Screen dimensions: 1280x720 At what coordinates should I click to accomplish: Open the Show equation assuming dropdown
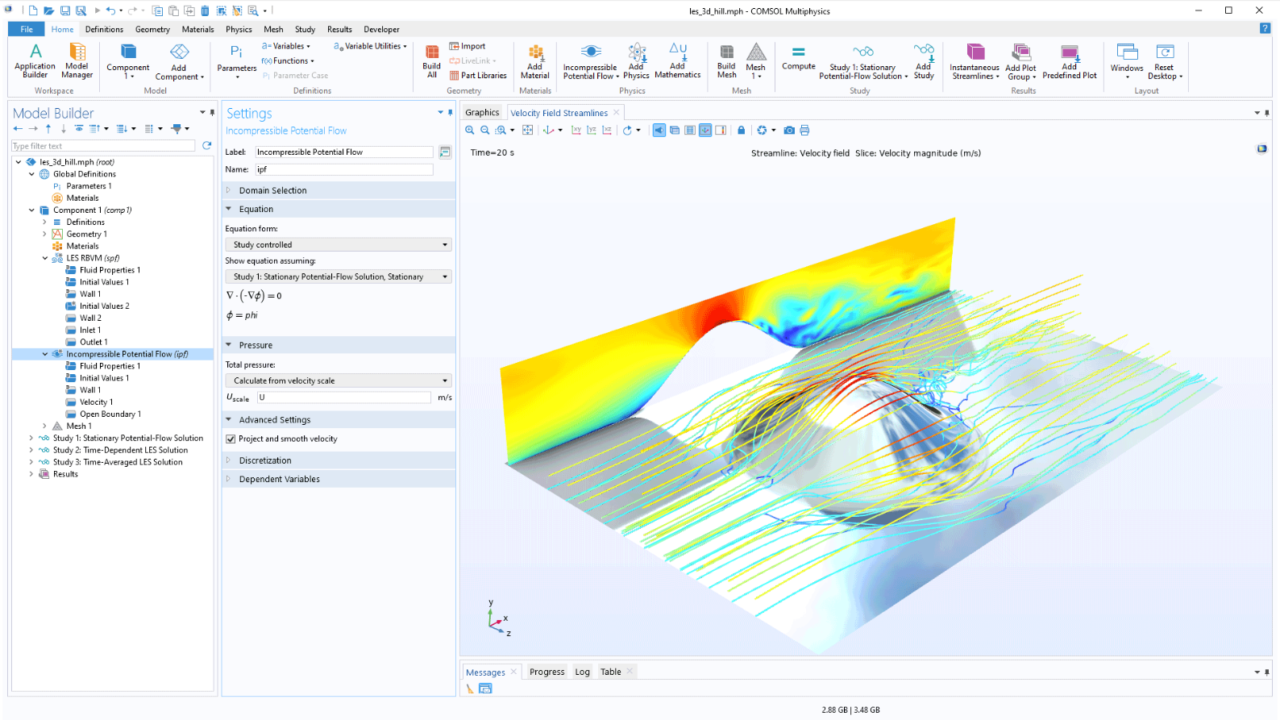point(338,276)
